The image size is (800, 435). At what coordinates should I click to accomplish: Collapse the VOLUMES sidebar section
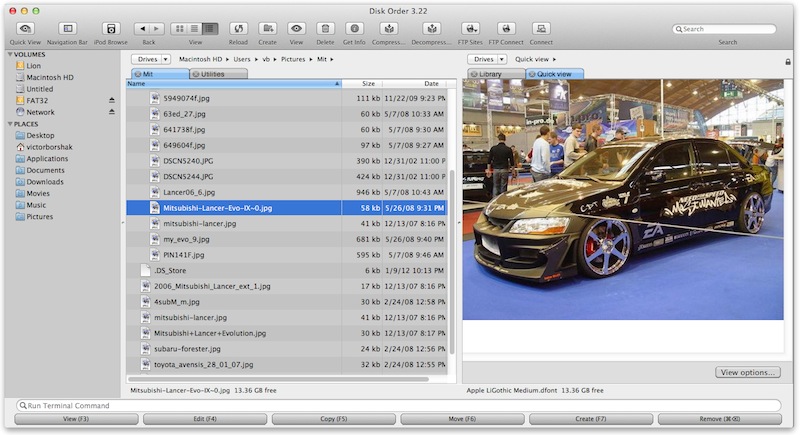(9, 54)
